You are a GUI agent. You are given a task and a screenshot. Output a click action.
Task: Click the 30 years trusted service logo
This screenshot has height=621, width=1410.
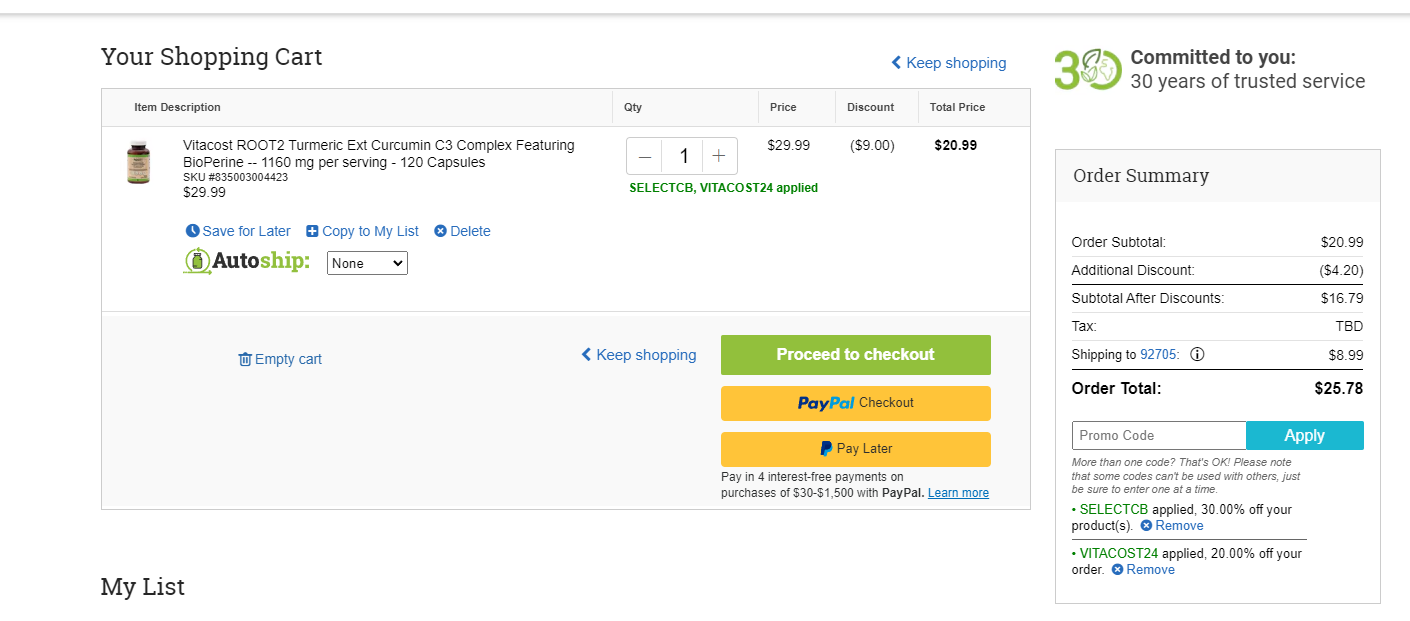[x=1088, y=70]
